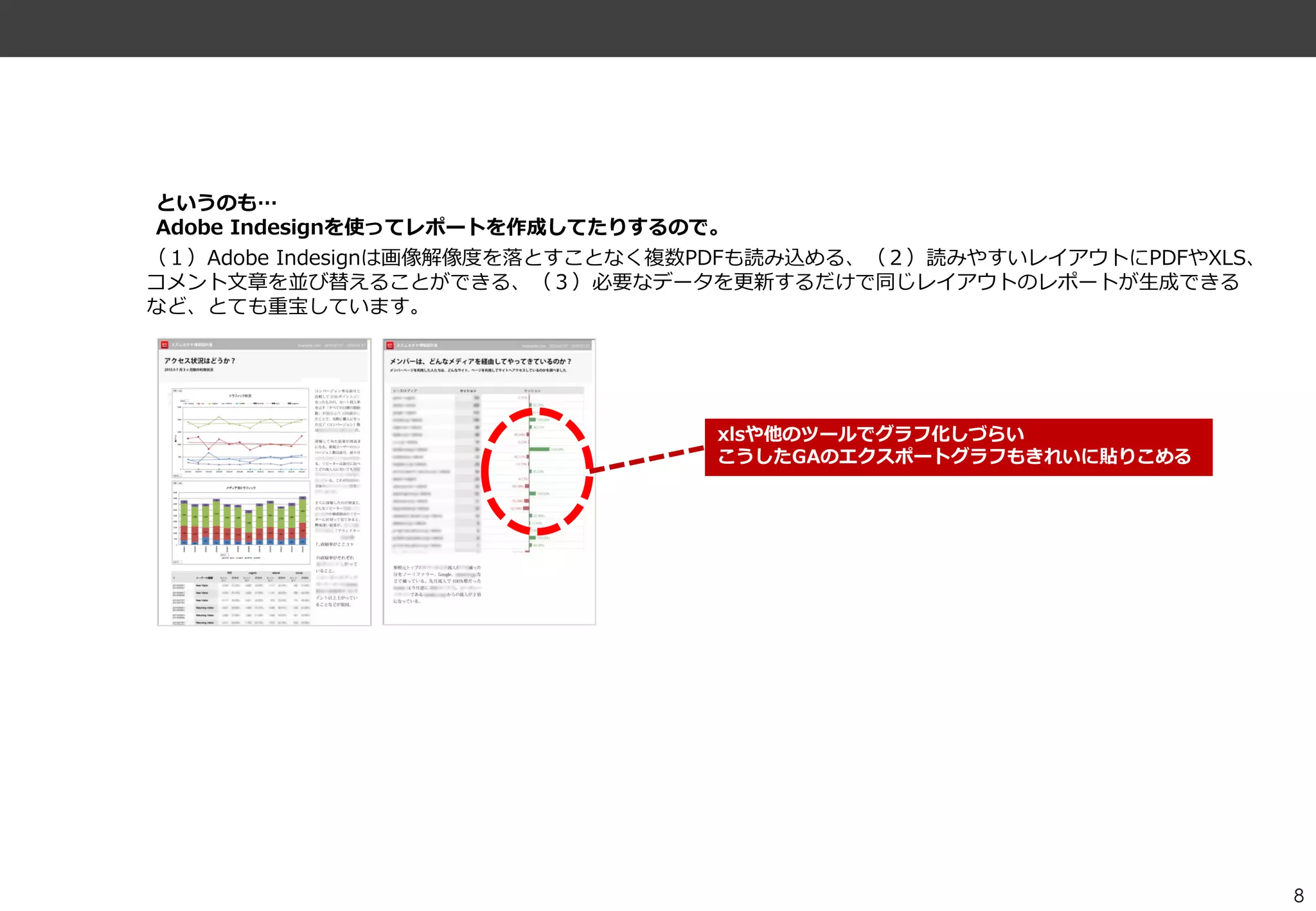Click the access status report thumbnail

tap(264, 482)
